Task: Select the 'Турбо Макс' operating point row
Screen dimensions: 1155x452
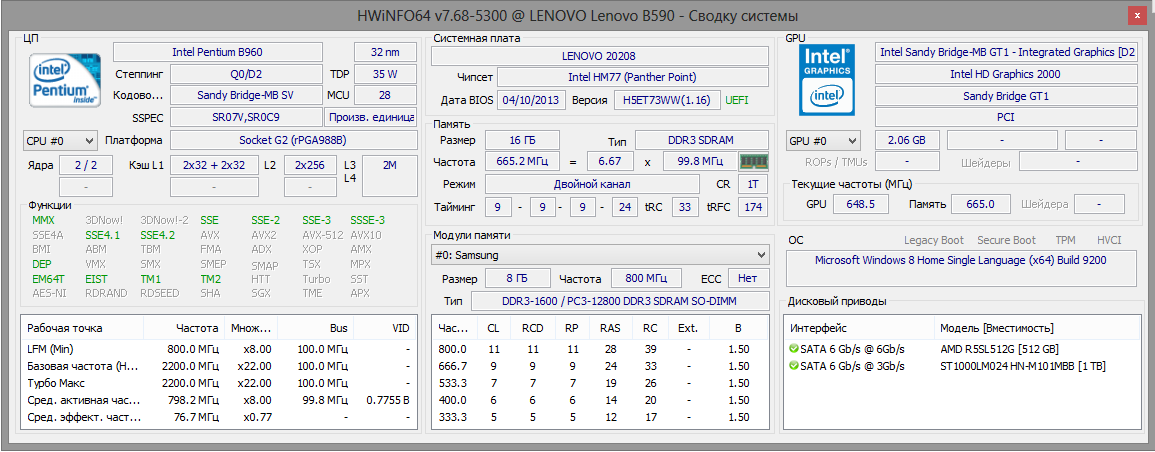Action: point(218,383)
